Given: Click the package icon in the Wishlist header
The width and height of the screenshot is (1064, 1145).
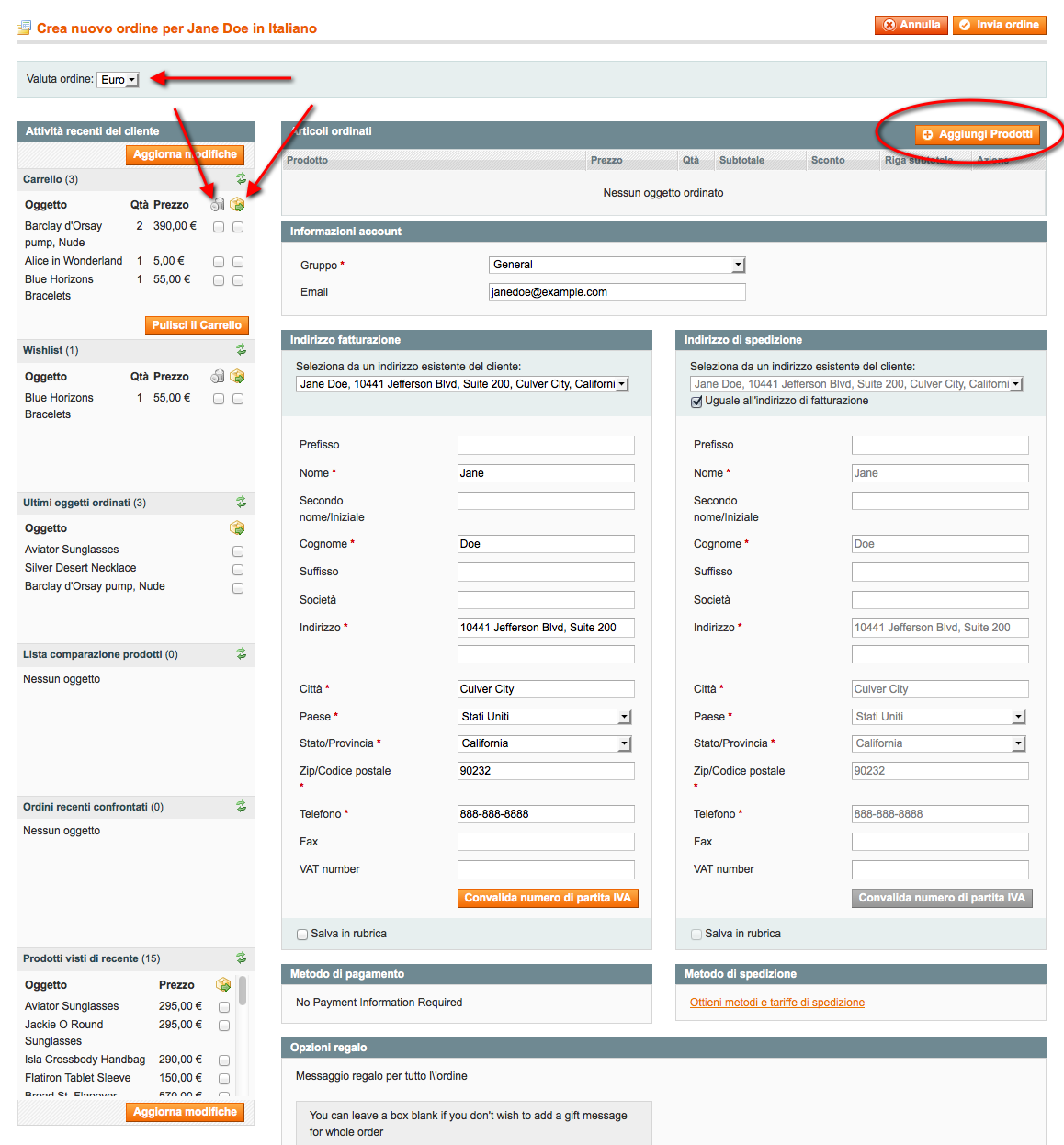Looking at the screenshot, I should click(237, 377).
